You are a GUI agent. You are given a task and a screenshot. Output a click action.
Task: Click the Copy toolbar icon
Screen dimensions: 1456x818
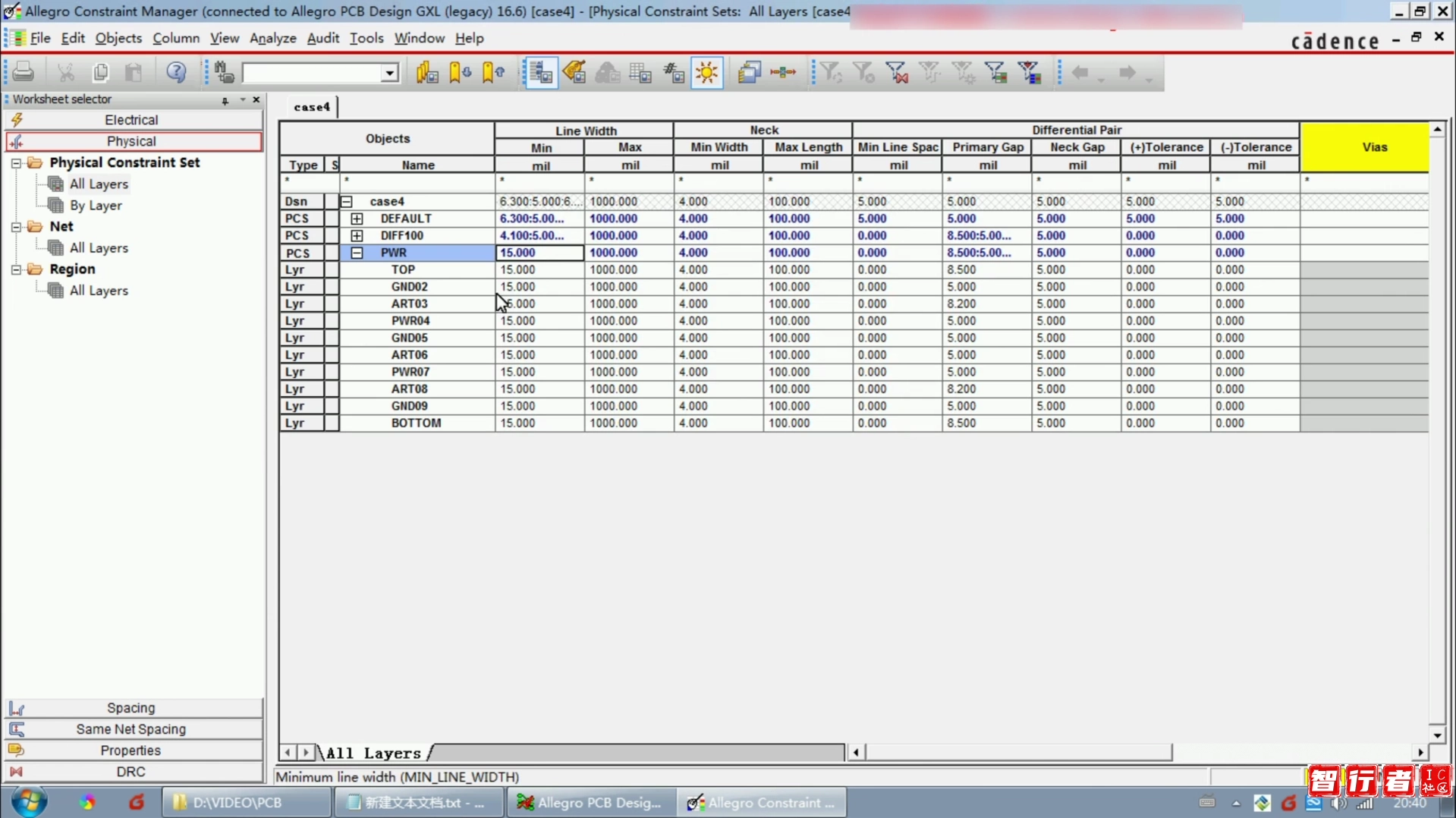tap(100, 72)
